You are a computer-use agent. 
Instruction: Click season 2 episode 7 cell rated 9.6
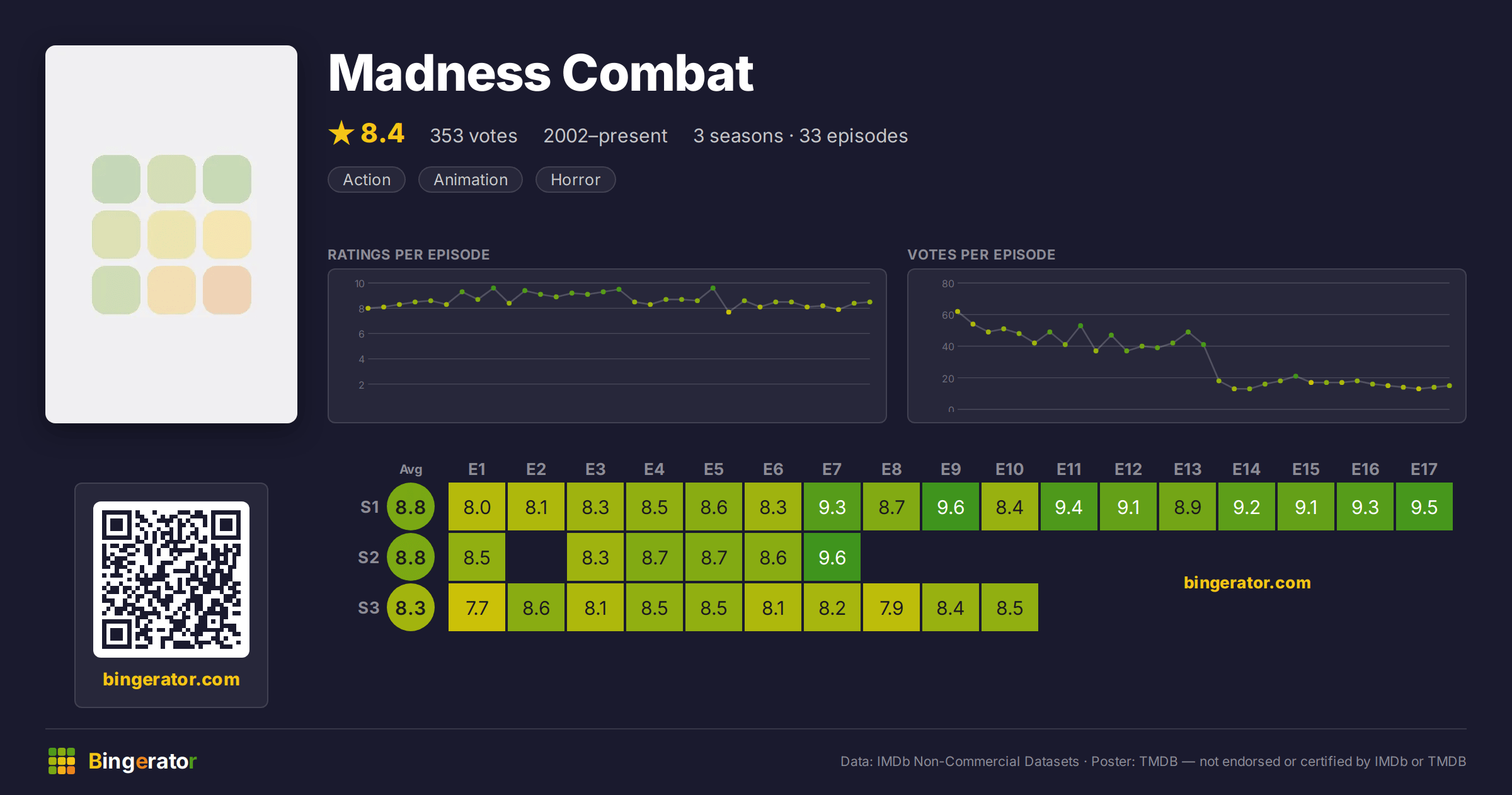[832, 557]
